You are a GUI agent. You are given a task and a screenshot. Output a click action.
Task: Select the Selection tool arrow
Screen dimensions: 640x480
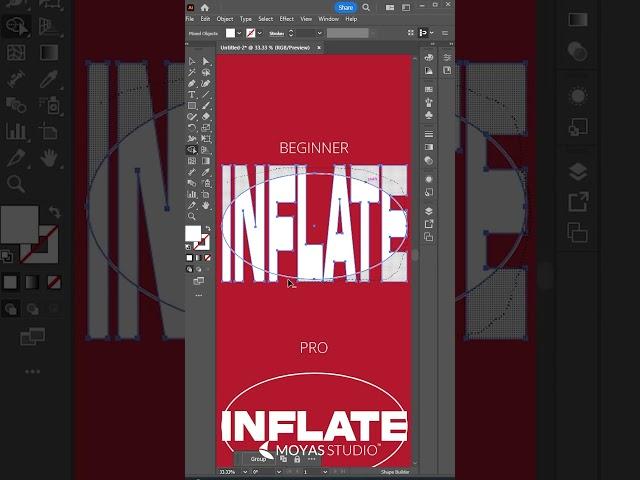191,61
